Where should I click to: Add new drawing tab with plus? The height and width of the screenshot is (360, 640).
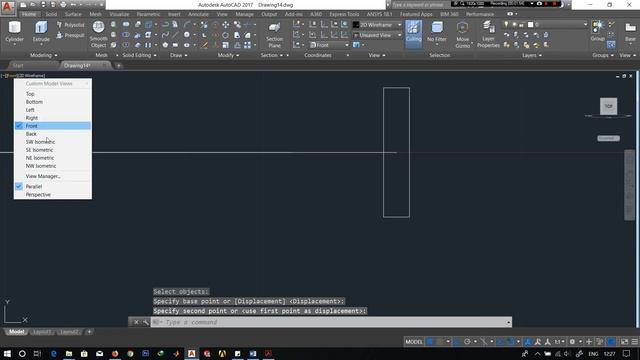[118, 65]
